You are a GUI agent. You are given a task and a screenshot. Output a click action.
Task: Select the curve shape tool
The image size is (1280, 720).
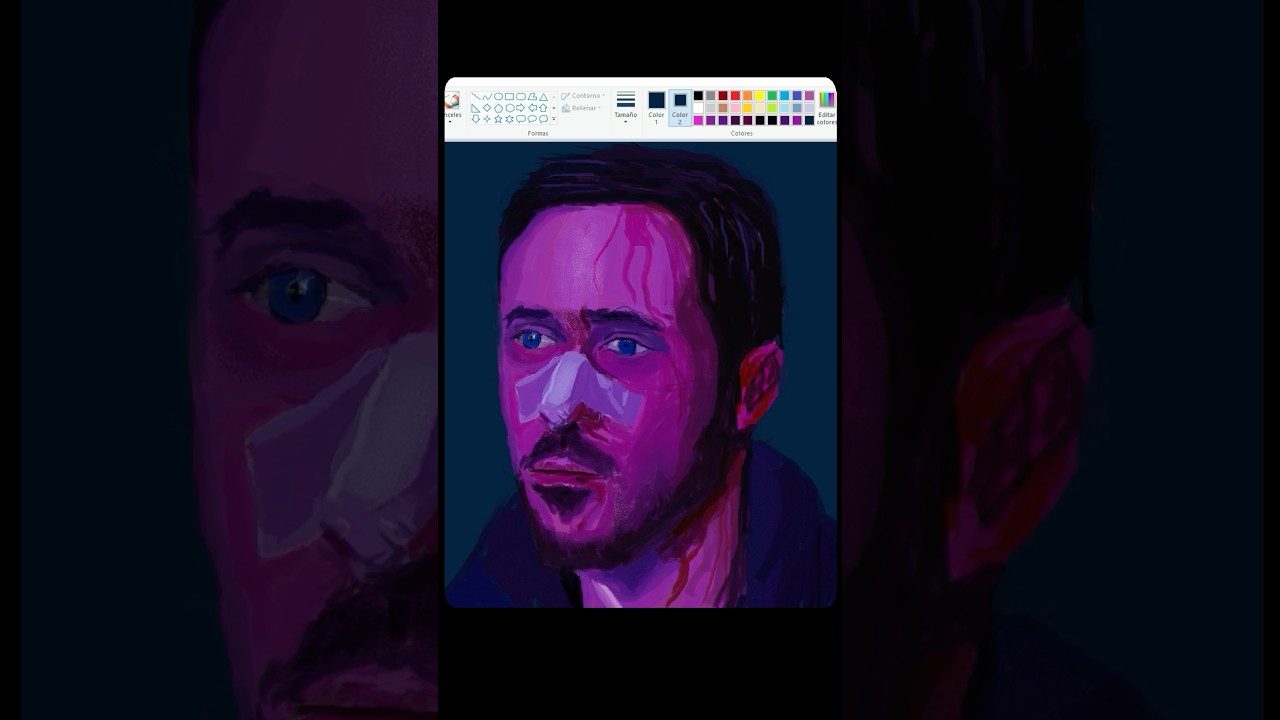[487, 96]
